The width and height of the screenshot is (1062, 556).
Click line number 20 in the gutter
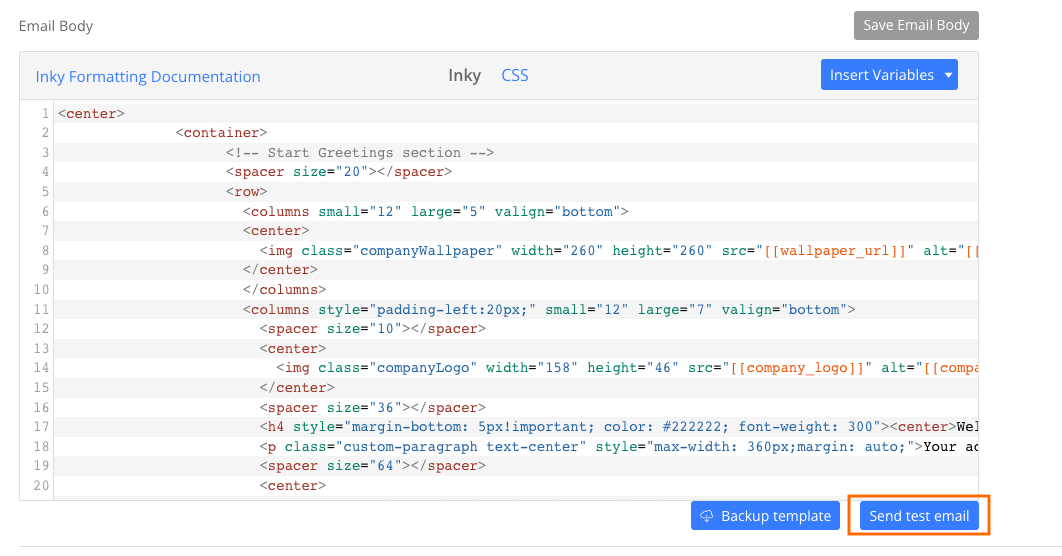click(x=41, y=486)
